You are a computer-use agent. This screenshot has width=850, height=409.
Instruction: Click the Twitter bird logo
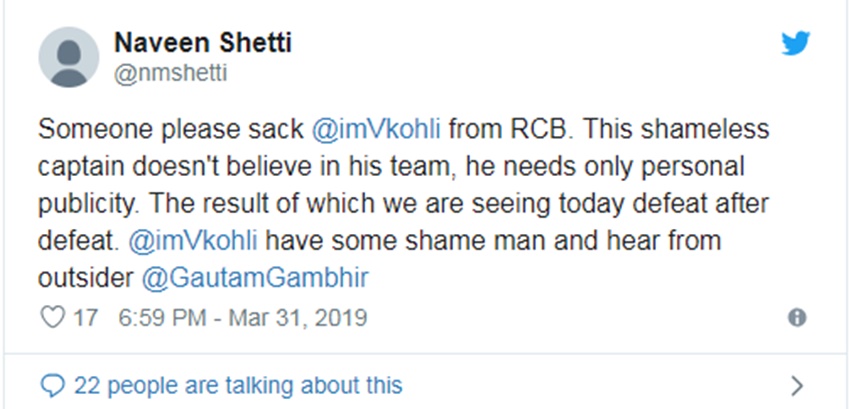(795, 43)
